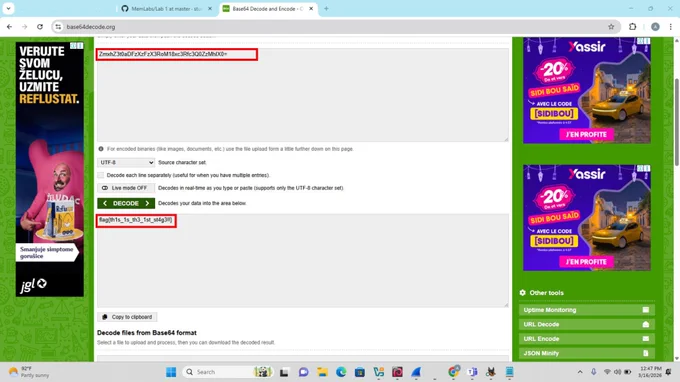Click the page vertical scrollbar thumb
Viewport: 680px width, 382px height.
pos(677,121)
